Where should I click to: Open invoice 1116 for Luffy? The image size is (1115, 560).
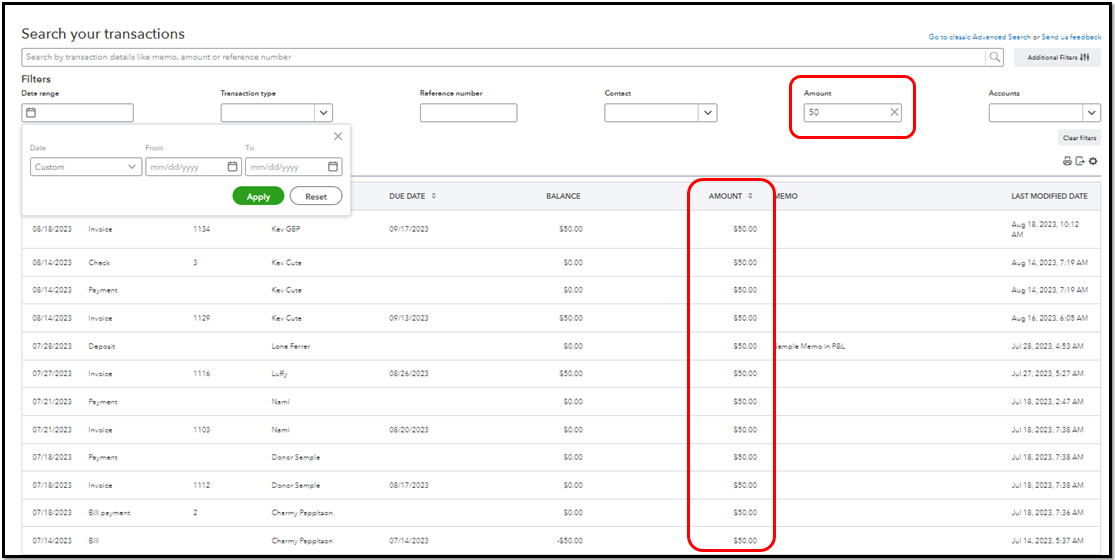[560, 373]
